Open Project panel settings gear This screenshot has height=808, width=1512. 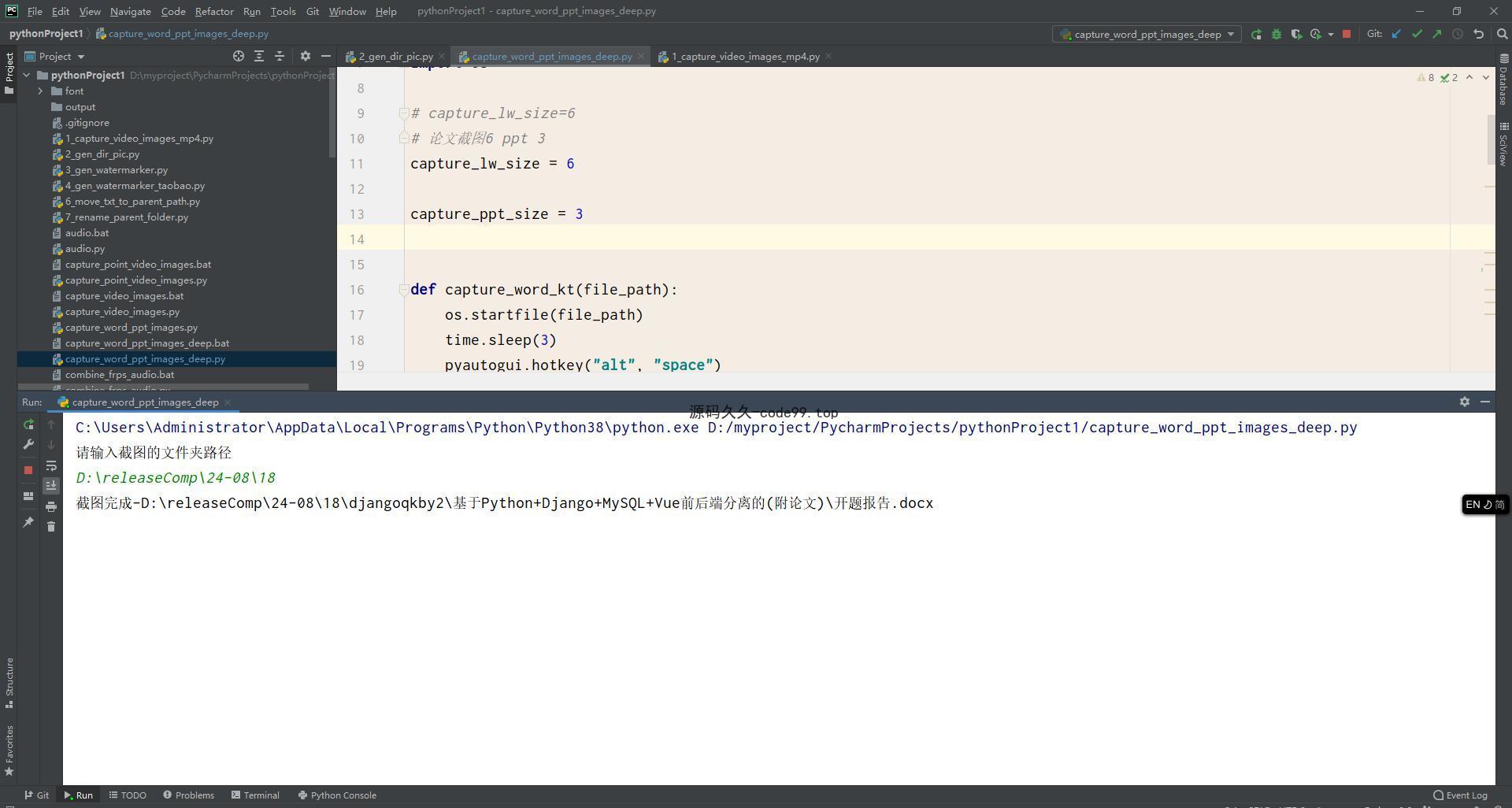click(x=306, y=56)
